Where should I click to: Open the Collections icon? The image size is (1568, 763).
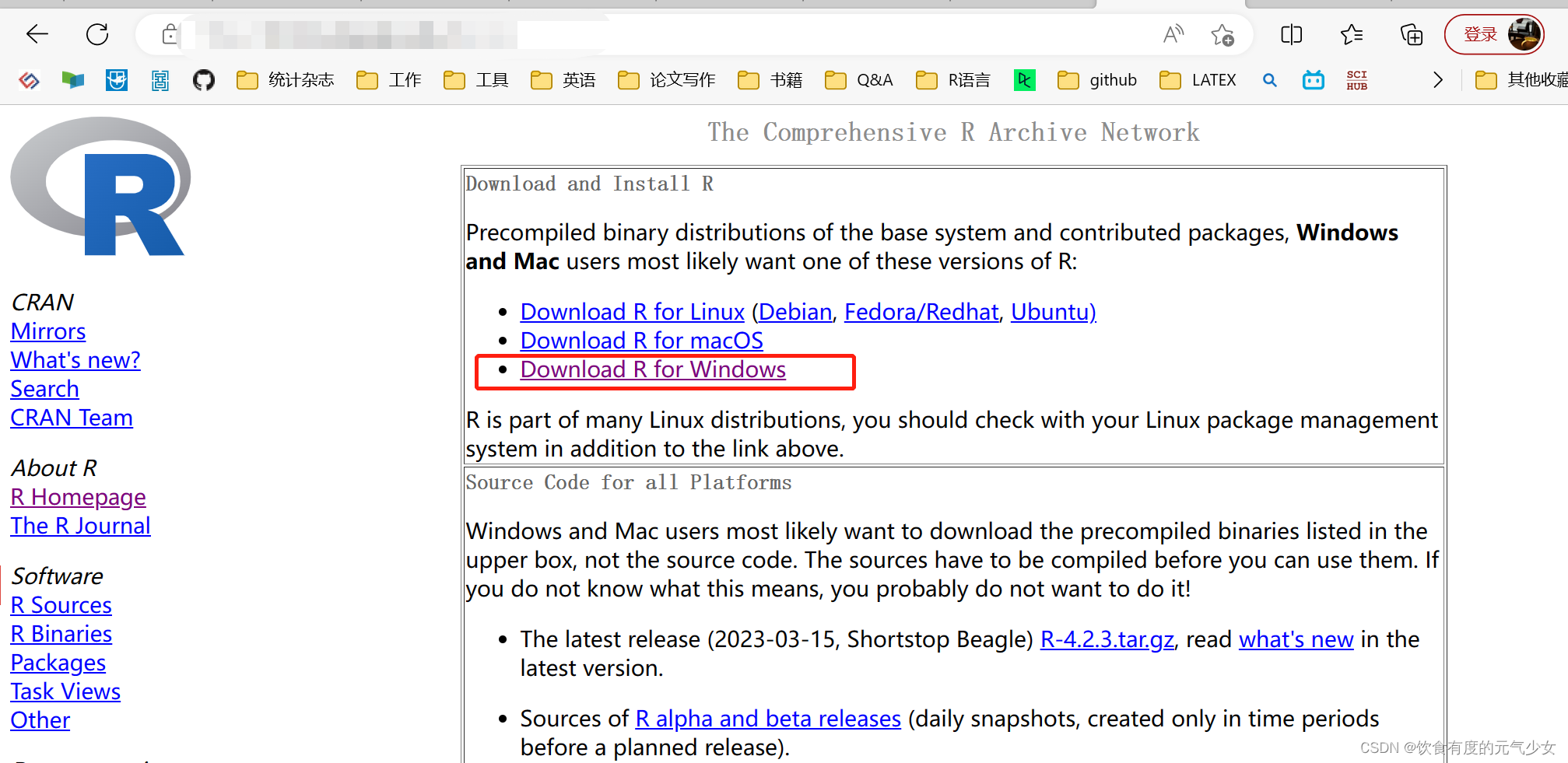point(1412,34)
